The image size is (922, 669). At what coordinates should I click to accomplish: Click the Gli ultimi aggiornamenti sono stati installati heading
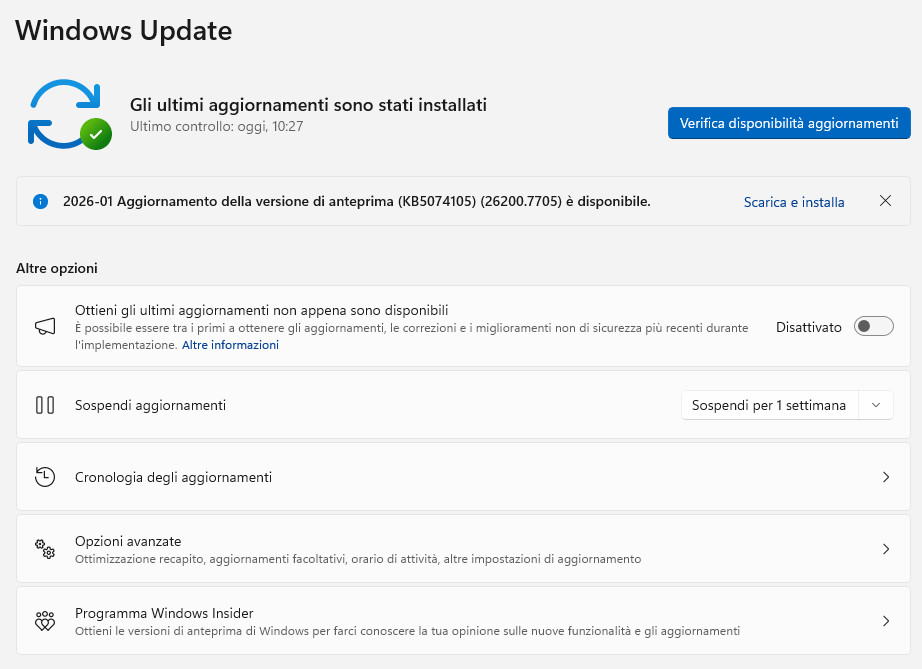pos(308,105)
